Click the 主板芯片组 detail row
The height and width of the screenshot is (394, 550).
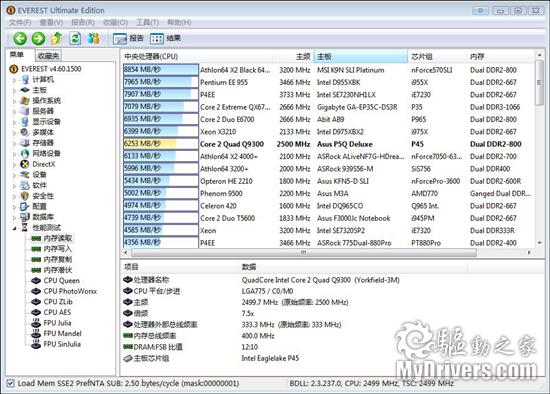[211, 358]
